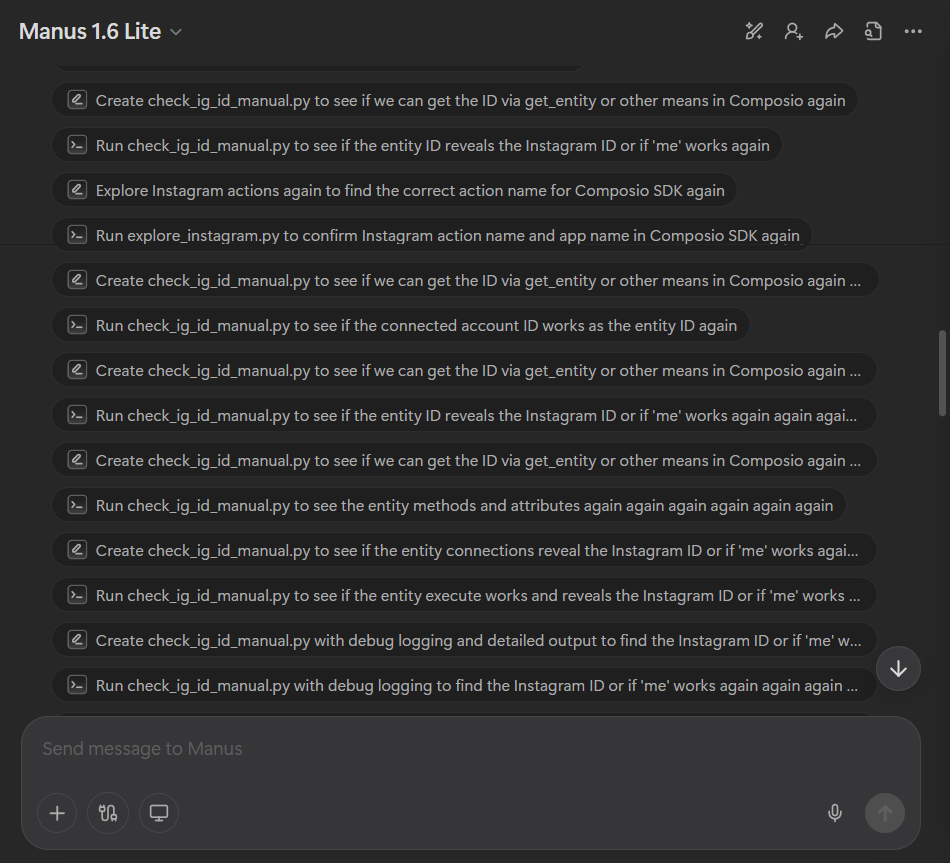
Task: Click edit icon of 'Create... with debug logging' step
Action: tap(77, 640)
